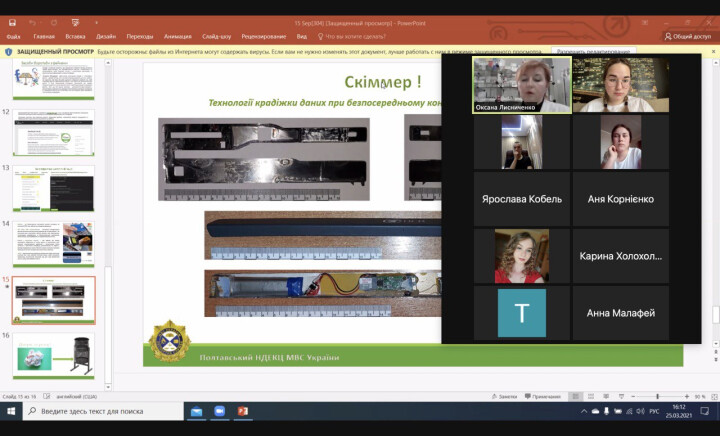Expand hidden system tray icons chevron
The height and width of the screenshot is (436, 720).
pyautogui.click(x=582, y=411)
